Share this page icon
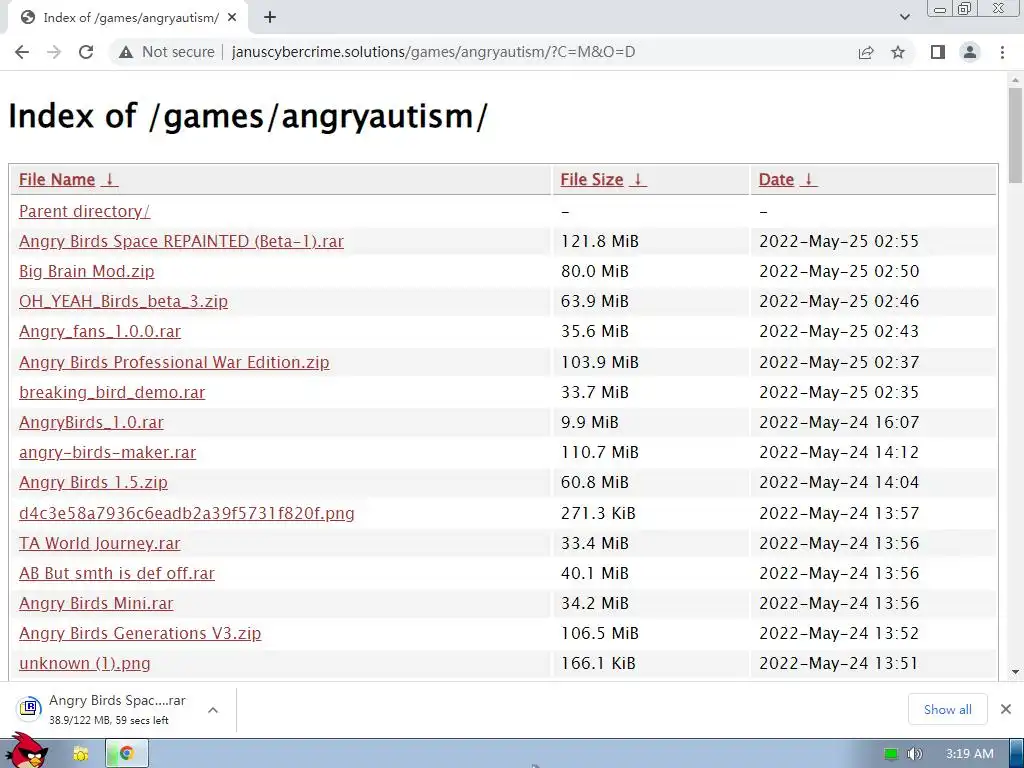The image size is (1024, 768). pyautogui.click(x=866, y=52)
